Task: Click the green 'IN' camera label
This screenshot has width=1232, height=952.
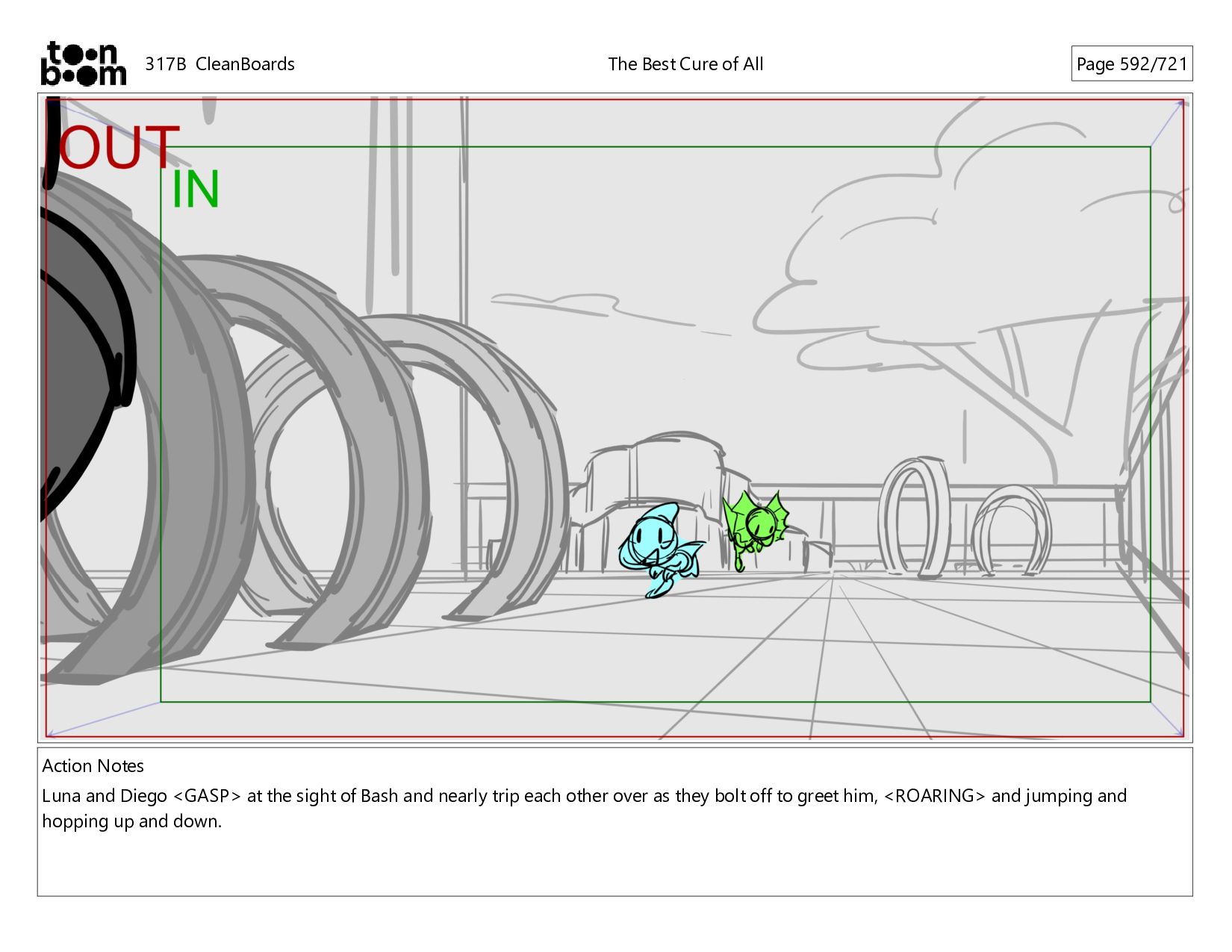Action: (196, 190)
